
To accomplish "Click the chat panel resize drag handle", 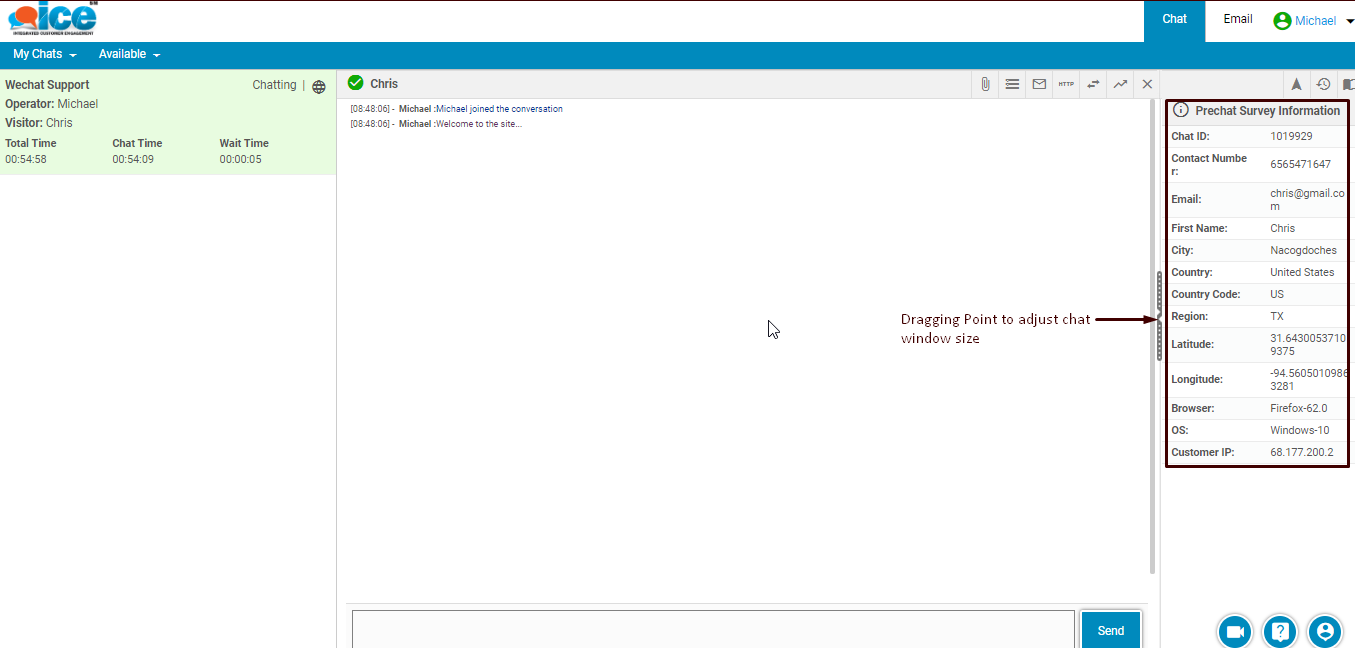I will tap(1159, 317).
